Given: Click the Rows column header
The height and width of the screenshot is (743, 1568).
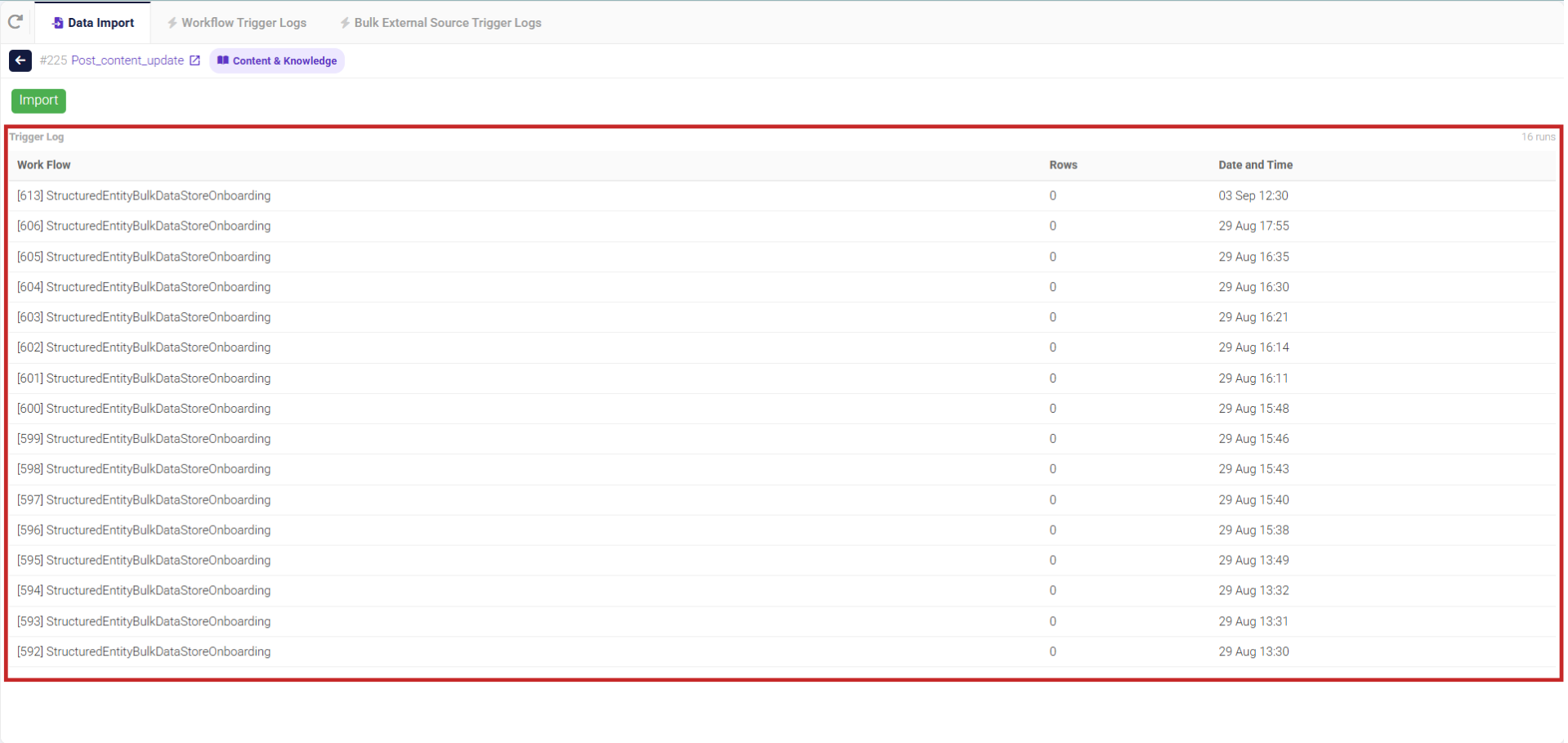Looking at the screenshot, I should tap(1063, 165).
